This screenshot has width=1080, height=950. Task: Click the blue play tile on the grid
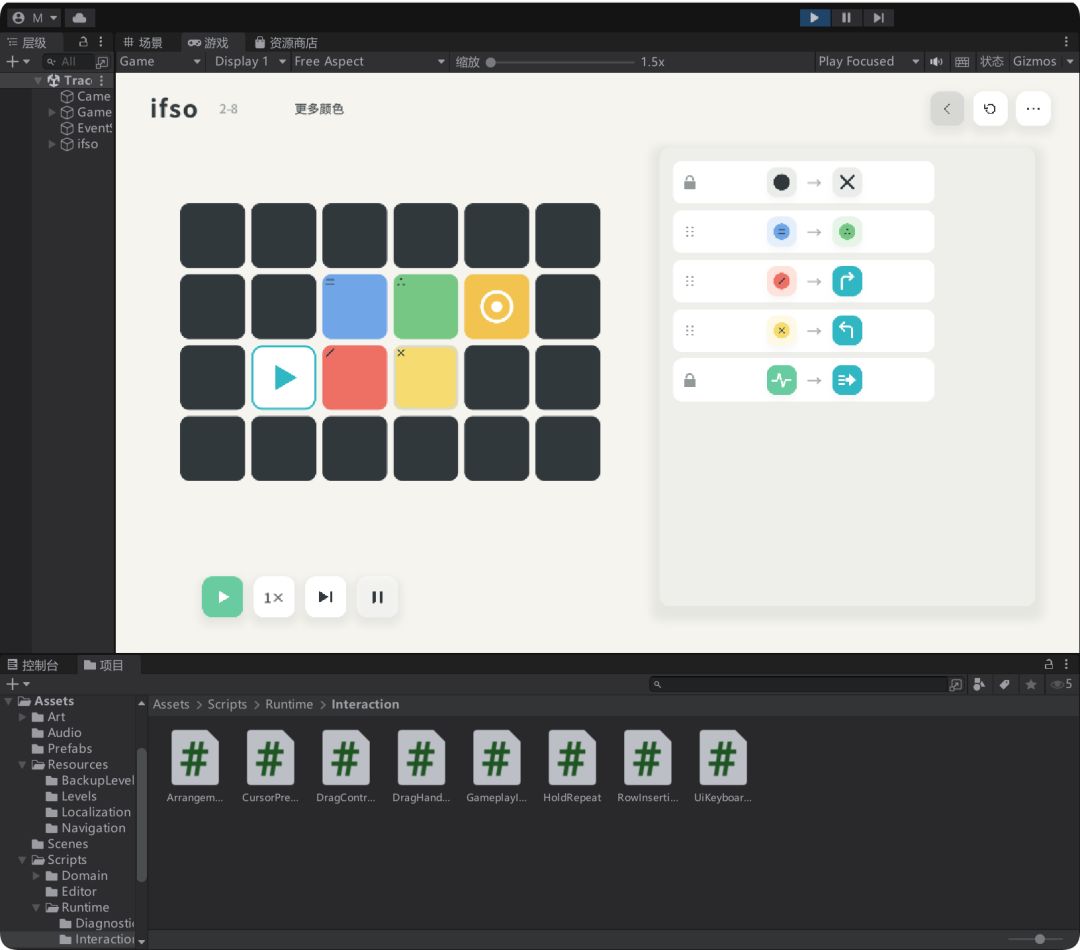point(283,378)
